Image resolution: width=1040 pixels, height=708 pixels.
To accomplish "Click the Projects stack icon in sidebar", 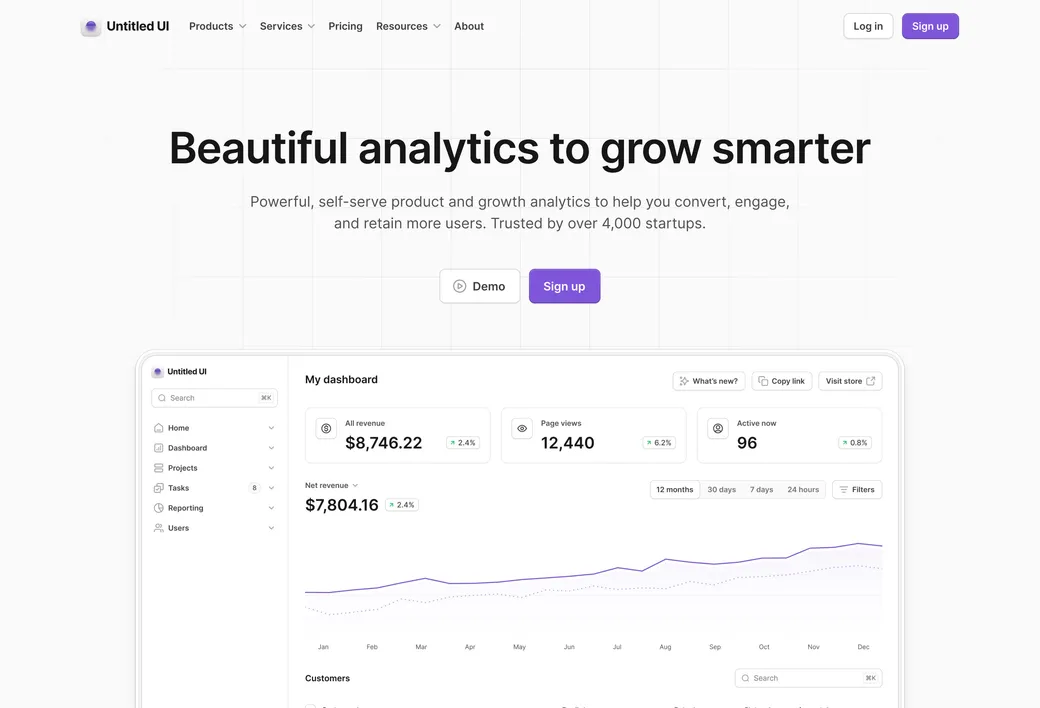I will coord(159,468).
